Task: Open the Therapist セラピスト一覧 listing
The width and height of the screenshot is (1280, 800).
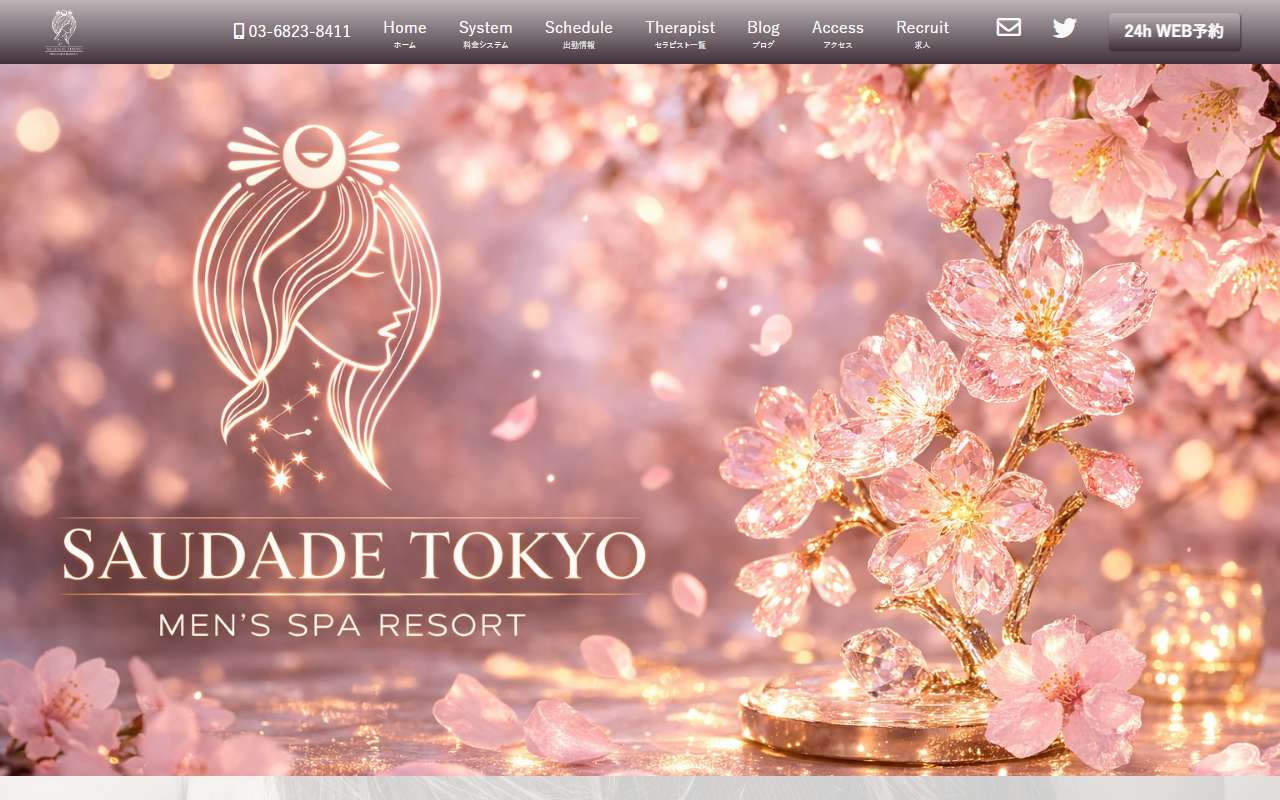Action: pyautogui.click(x=680, y=31)
